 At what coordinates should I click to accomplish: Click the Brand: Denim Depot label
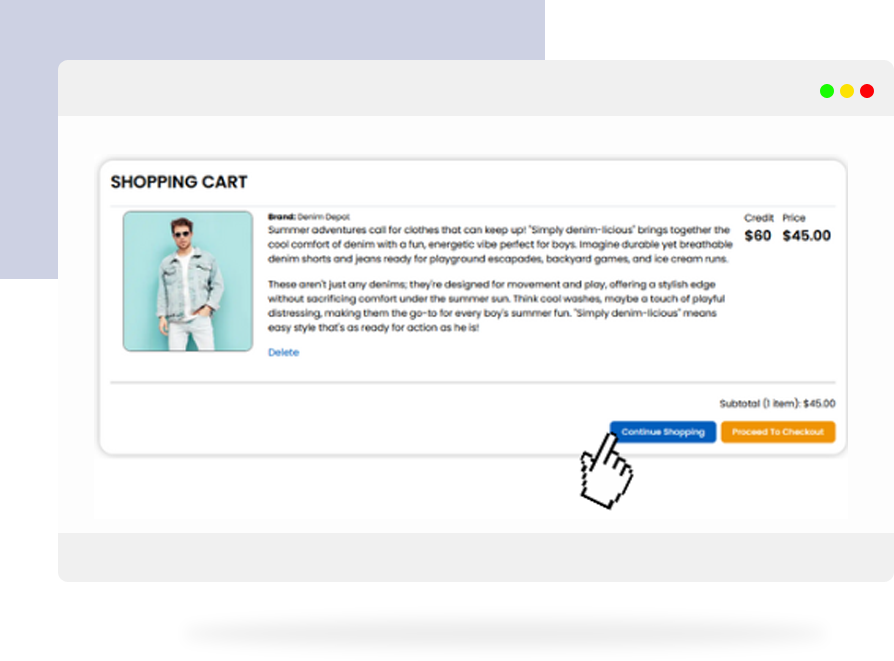tap(309, 216)
